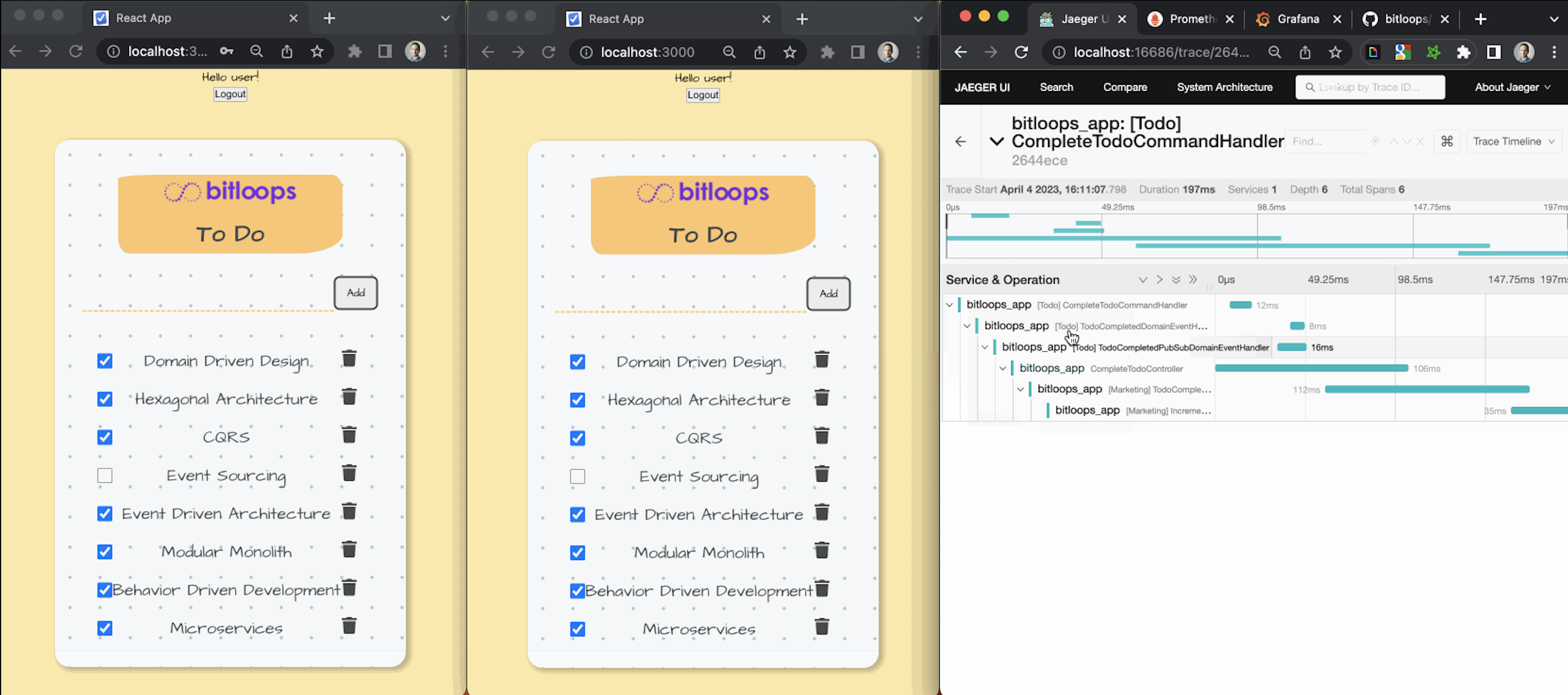Click new todo input in left window
1568x695 pixels.
(207, 295)
